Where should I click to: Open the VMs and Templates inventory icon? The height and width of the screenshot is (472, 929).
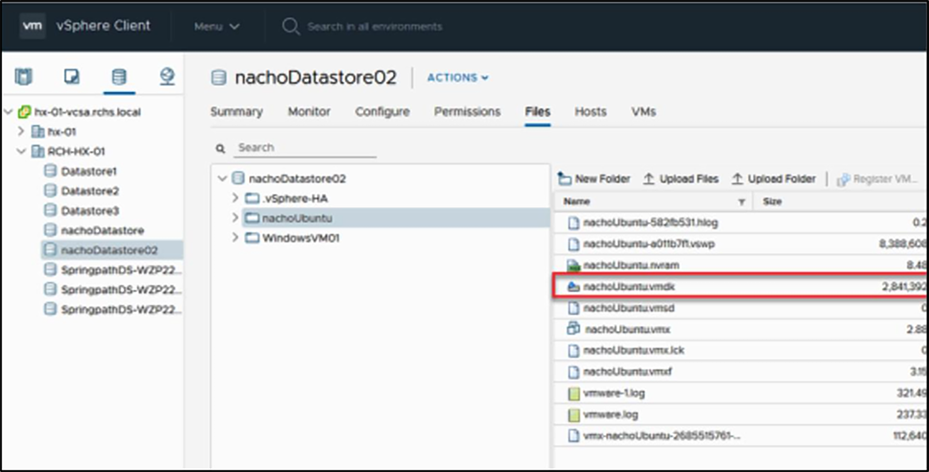(x=72, y=76)
